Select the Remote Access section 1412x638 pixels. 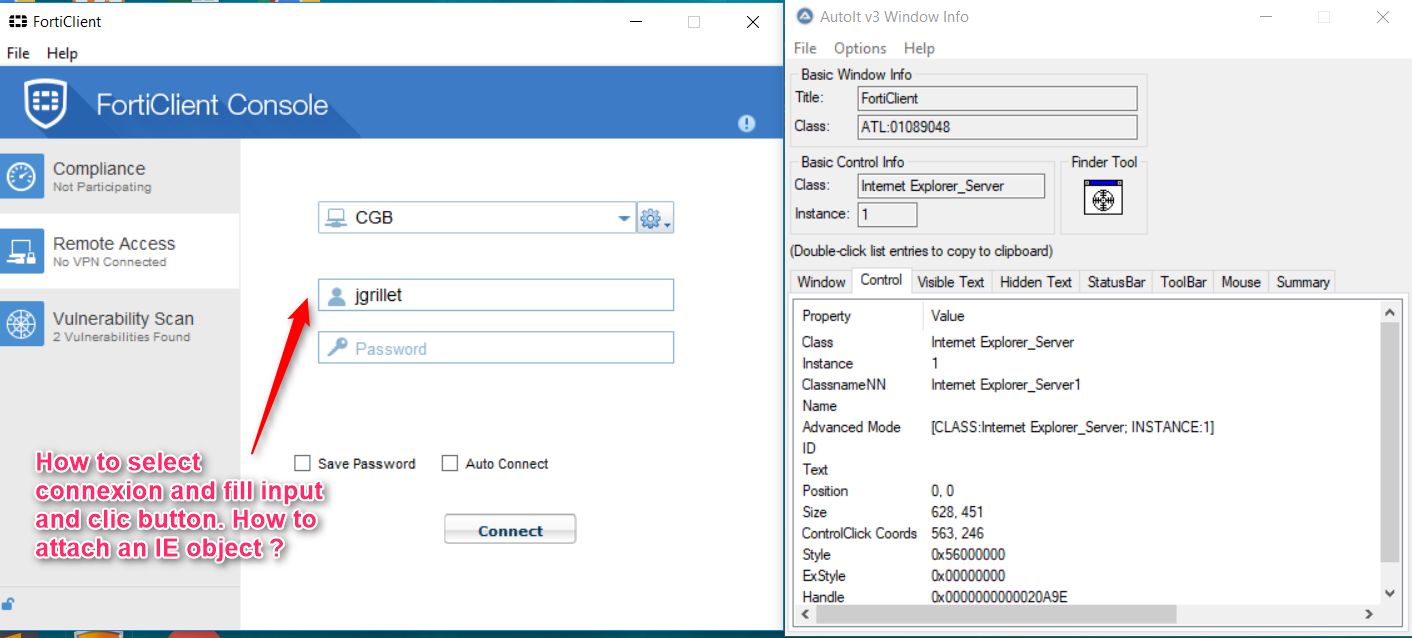click(x=120, y=251)
